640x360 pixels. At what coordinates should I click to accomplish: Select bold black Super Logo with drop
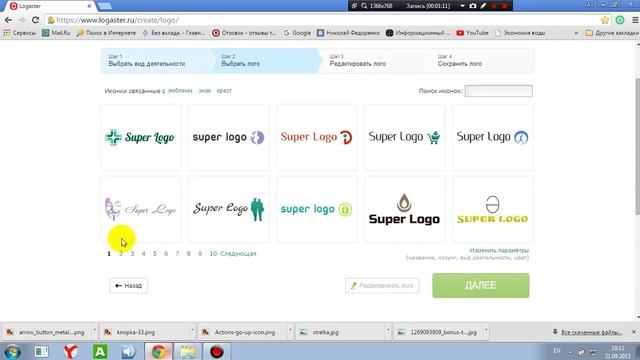pos(404,209)
